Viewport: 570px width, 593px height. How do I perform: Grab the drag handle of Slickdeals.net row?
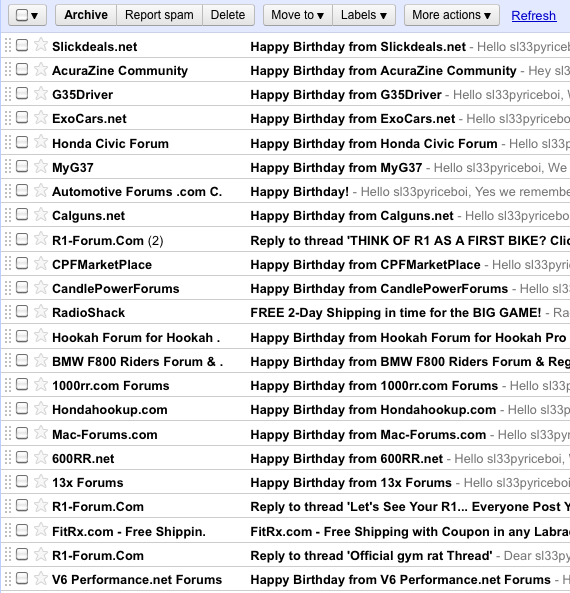coord(8,45)
